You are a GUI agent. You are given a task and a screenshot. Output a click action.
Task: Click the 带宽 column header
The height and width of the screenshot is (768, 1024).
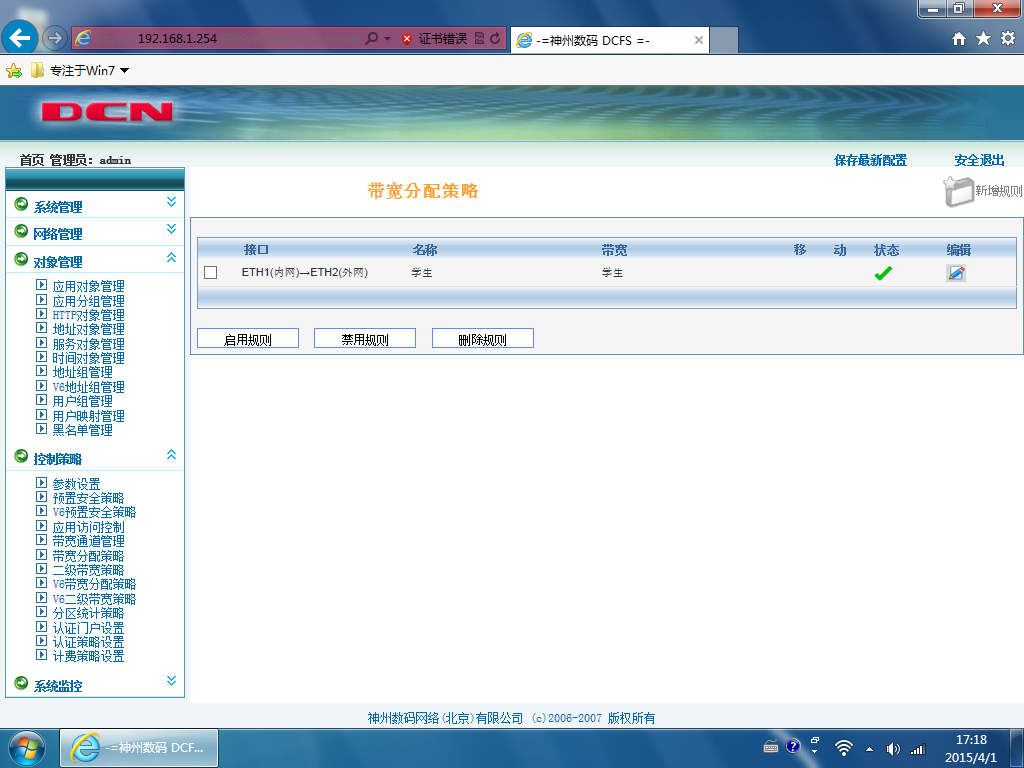[614, 249]
